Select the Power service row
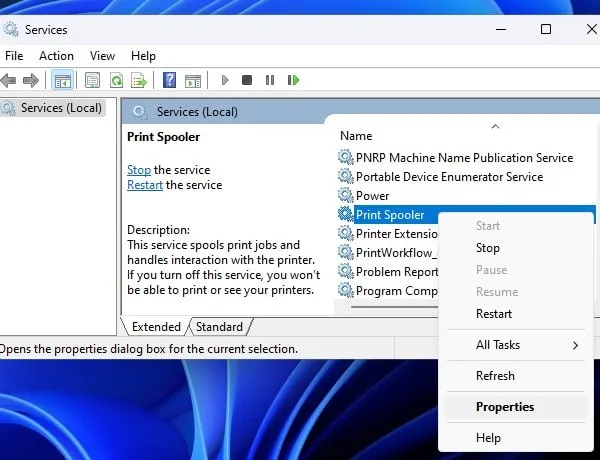600x460 pixels. tap(372, 196)
